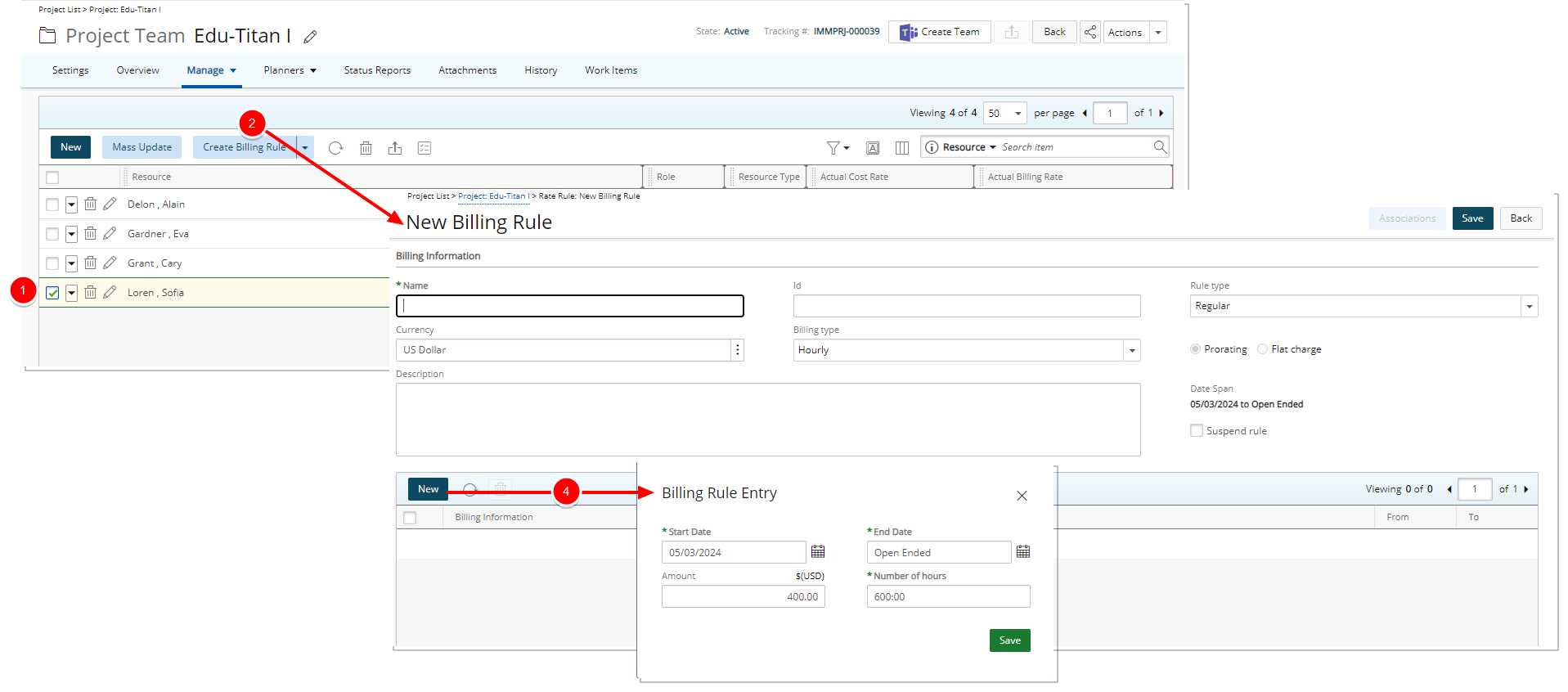Save the New Billing Rule page
This screenshot has height=692, width=1568.
tap(1472, 218)
